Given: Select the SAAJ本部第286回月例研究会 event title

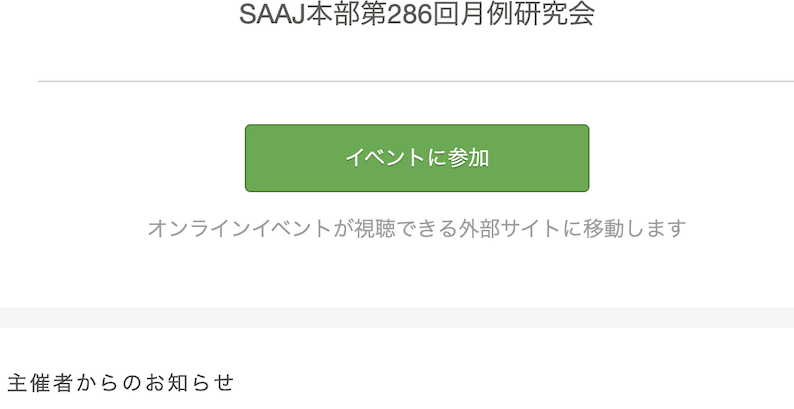Looking at the screenshot, I should click(417, 14).
